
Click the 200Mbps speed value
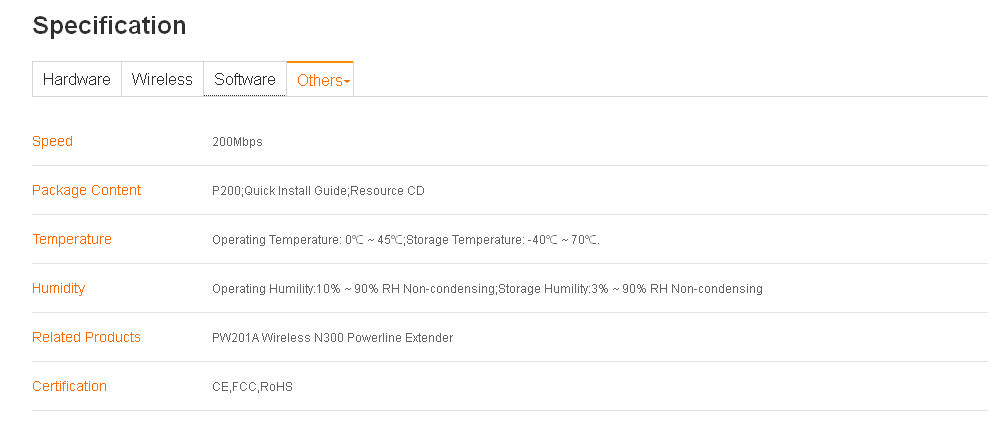coord(237,142)
